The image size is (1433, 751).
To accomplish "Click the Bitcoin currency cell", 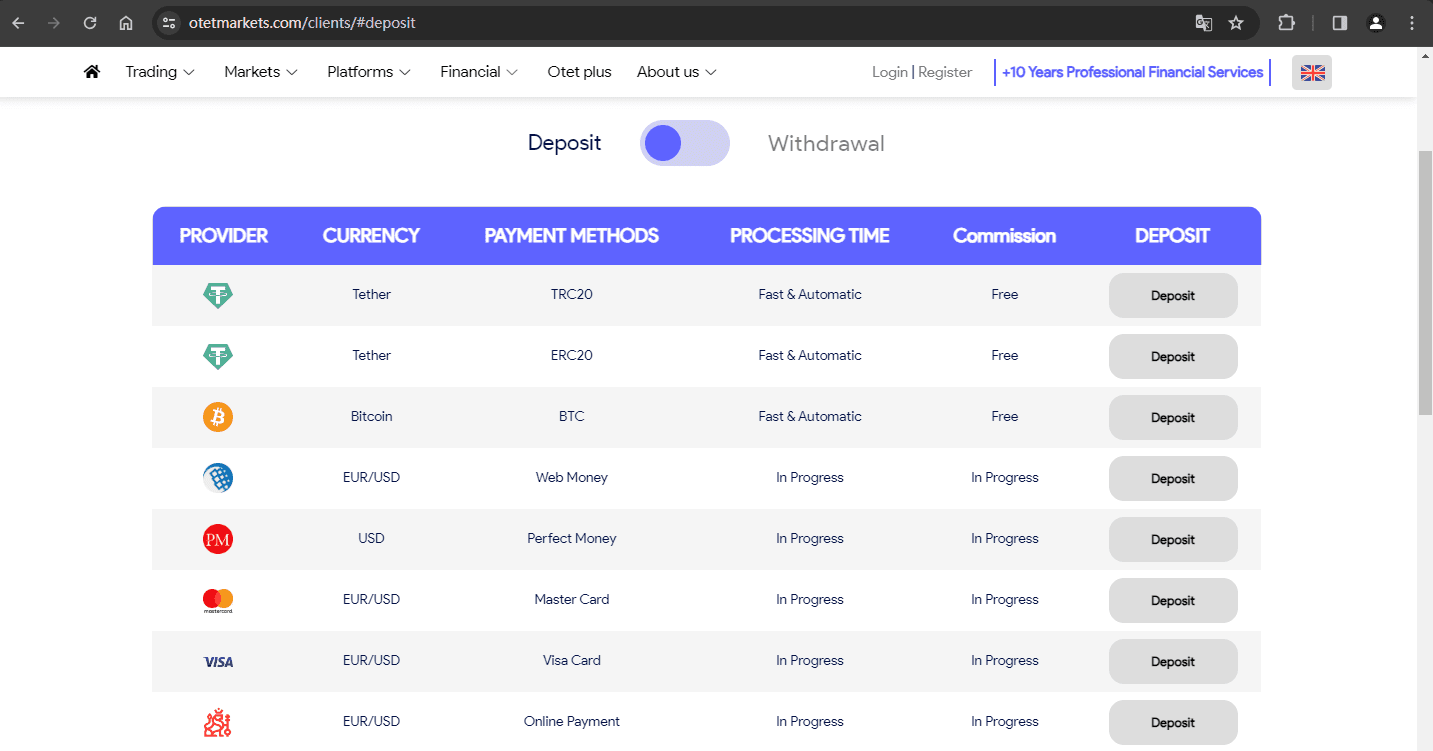I will [x=371, y=417].
